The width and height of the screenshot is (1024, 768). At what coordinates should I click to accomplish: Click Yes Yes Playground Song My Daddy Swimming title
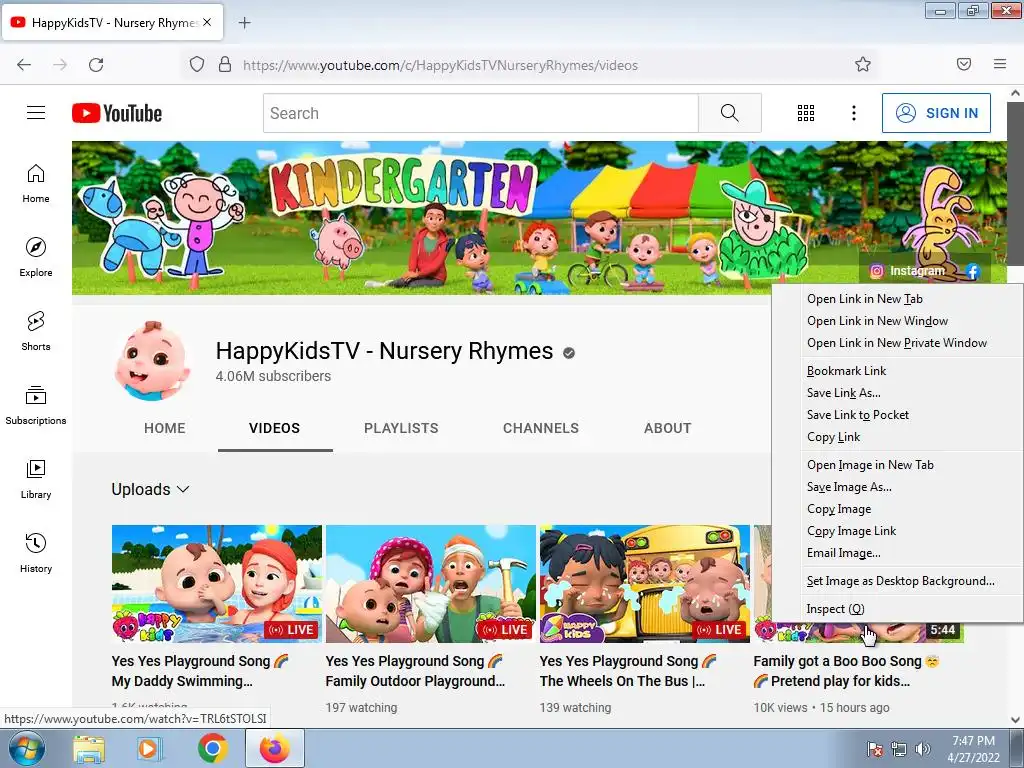point(200,671)
